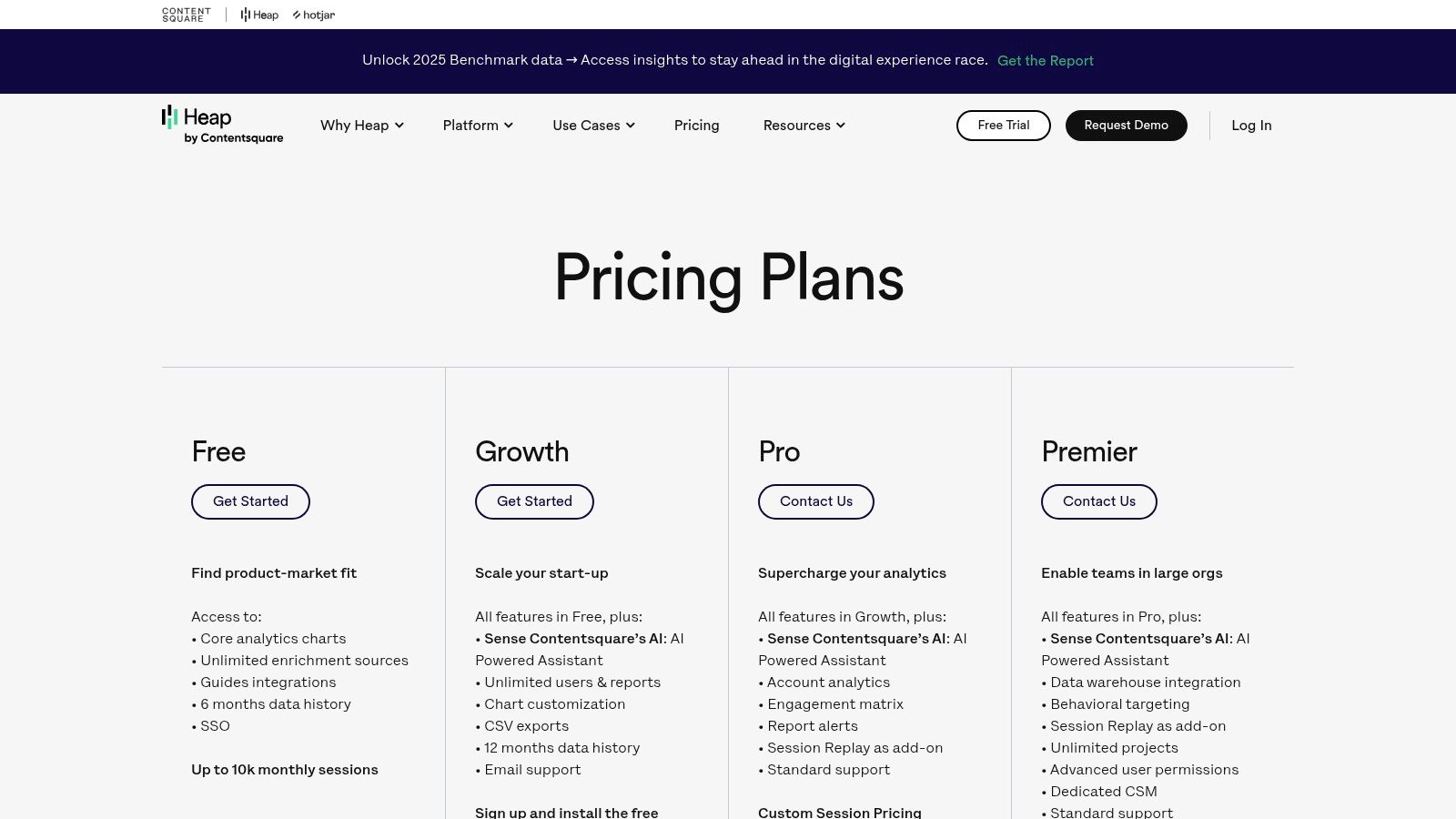The height and width of the screenshot is (819, 1456).
Task: Select the hotjar lightning icon
Action: pos(296,15)
